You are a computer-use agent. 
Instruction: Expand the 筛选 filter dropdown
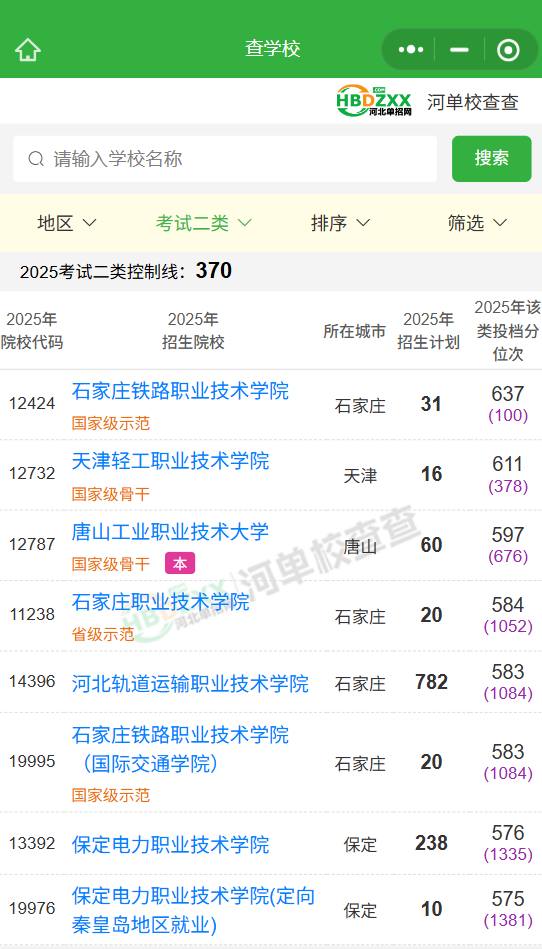477,223
